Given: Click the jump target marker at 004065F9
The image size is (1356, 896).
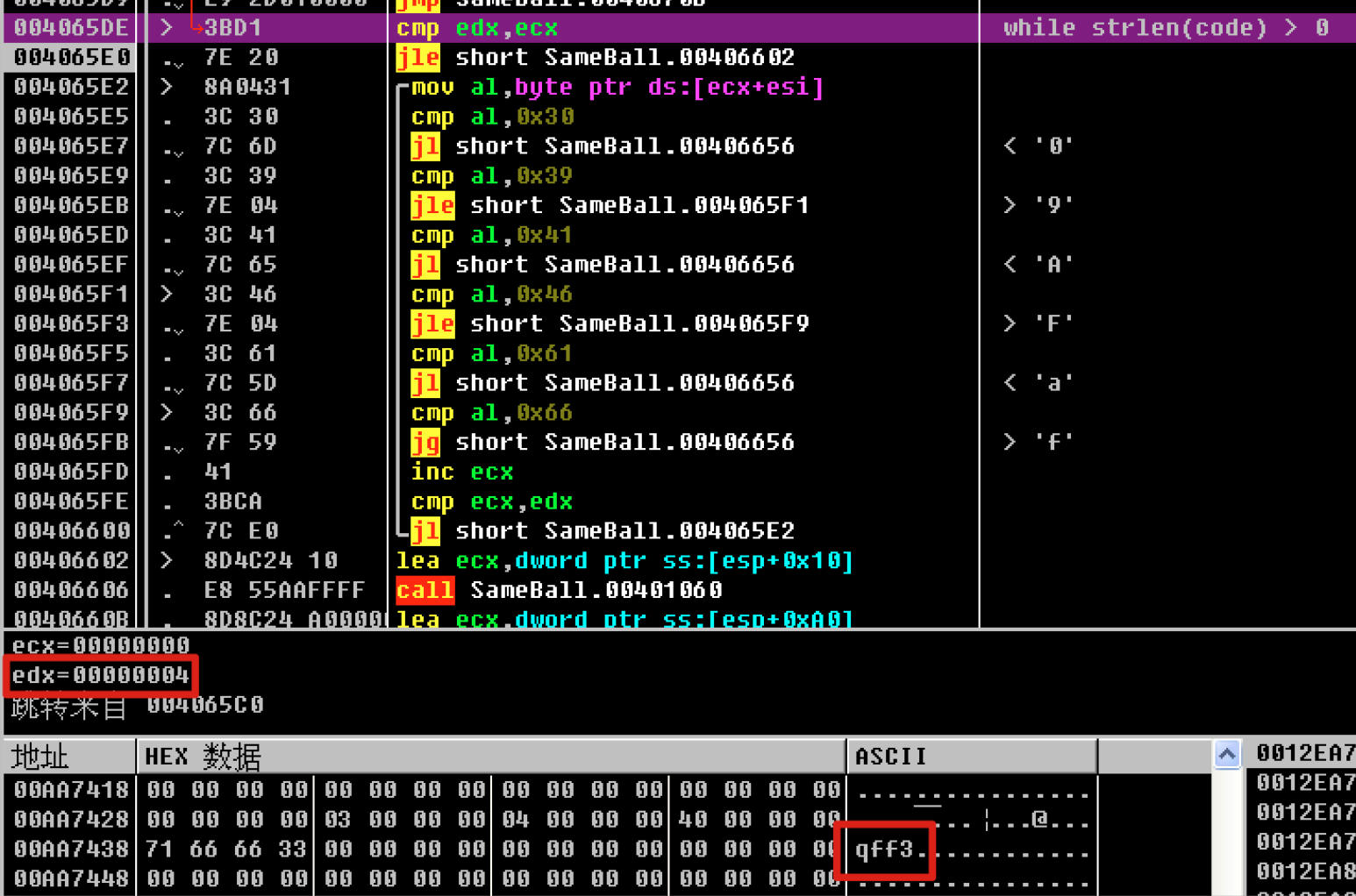Looking at the screenshot, I should (167, 412).
